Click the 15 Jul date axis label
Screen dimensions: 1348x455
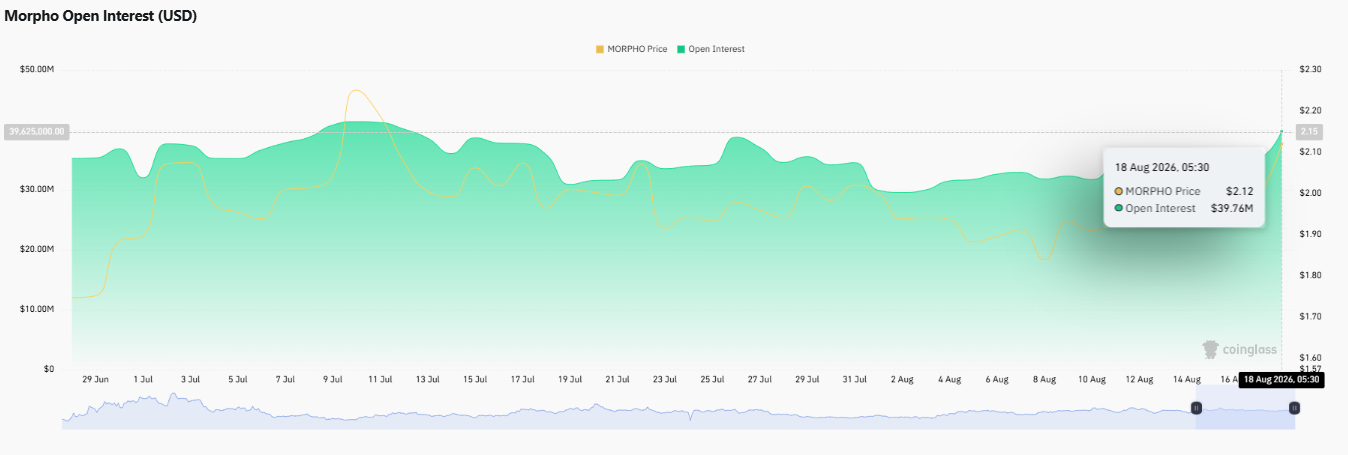coord(475,380)
